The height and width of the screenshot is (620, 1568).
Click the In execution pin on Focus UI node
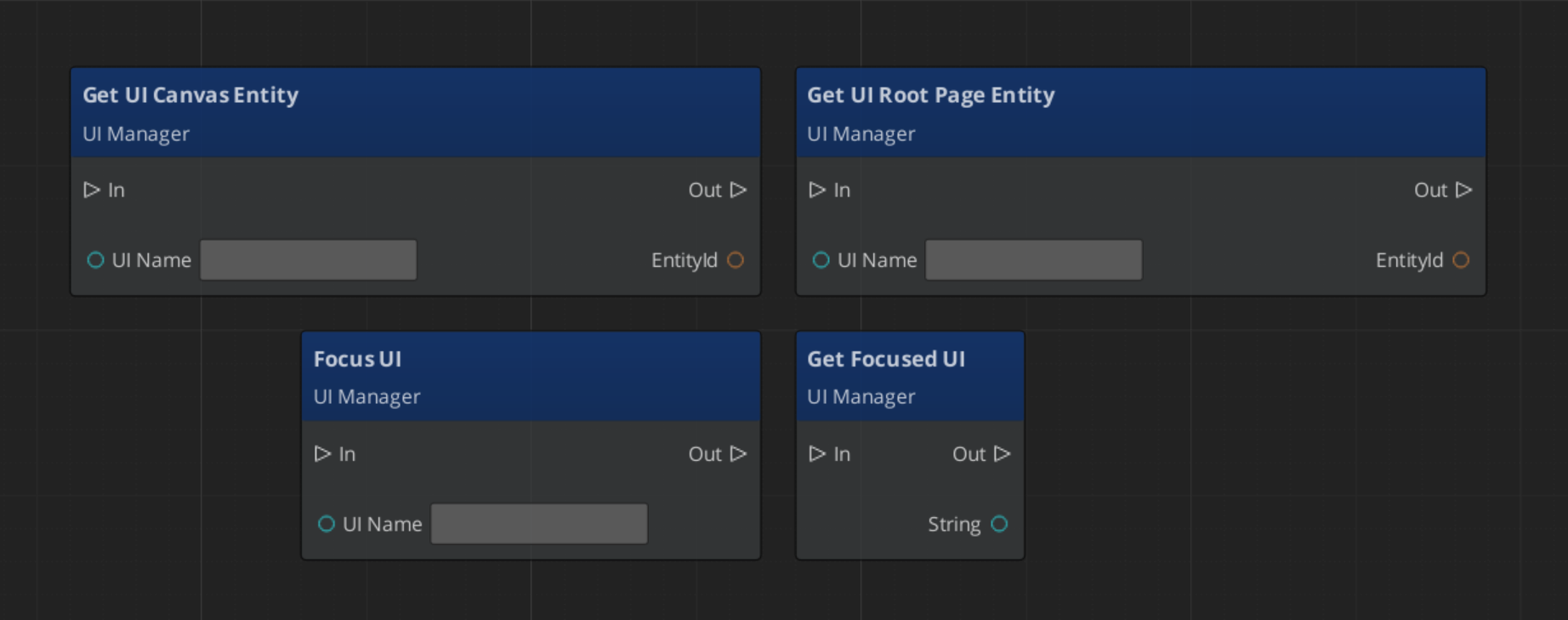tap(322, 454)
